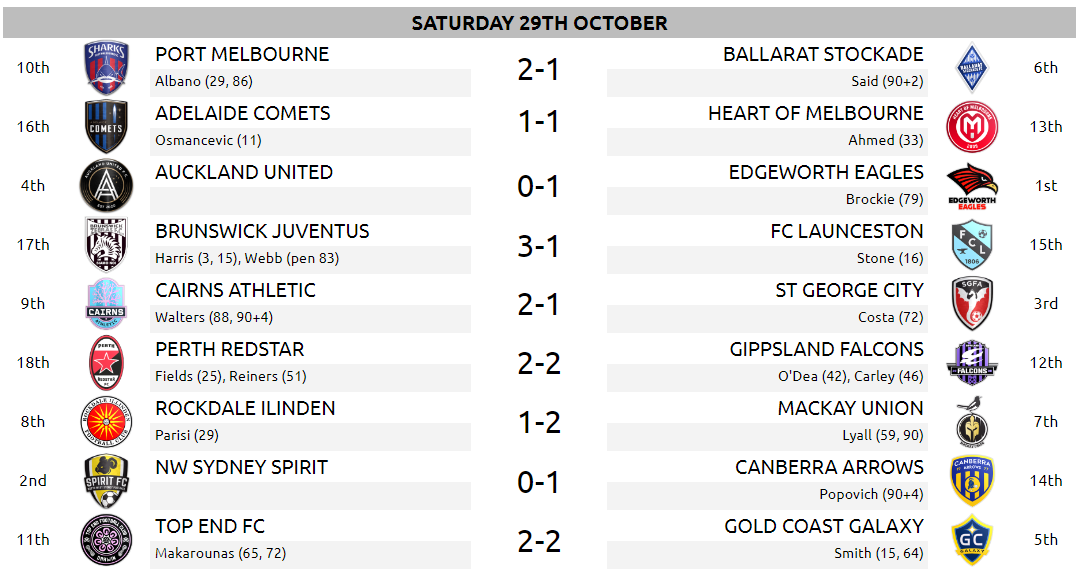Open the Auckland United circular logo
This screenshot has width=1076, height=586.
point(106,185)
